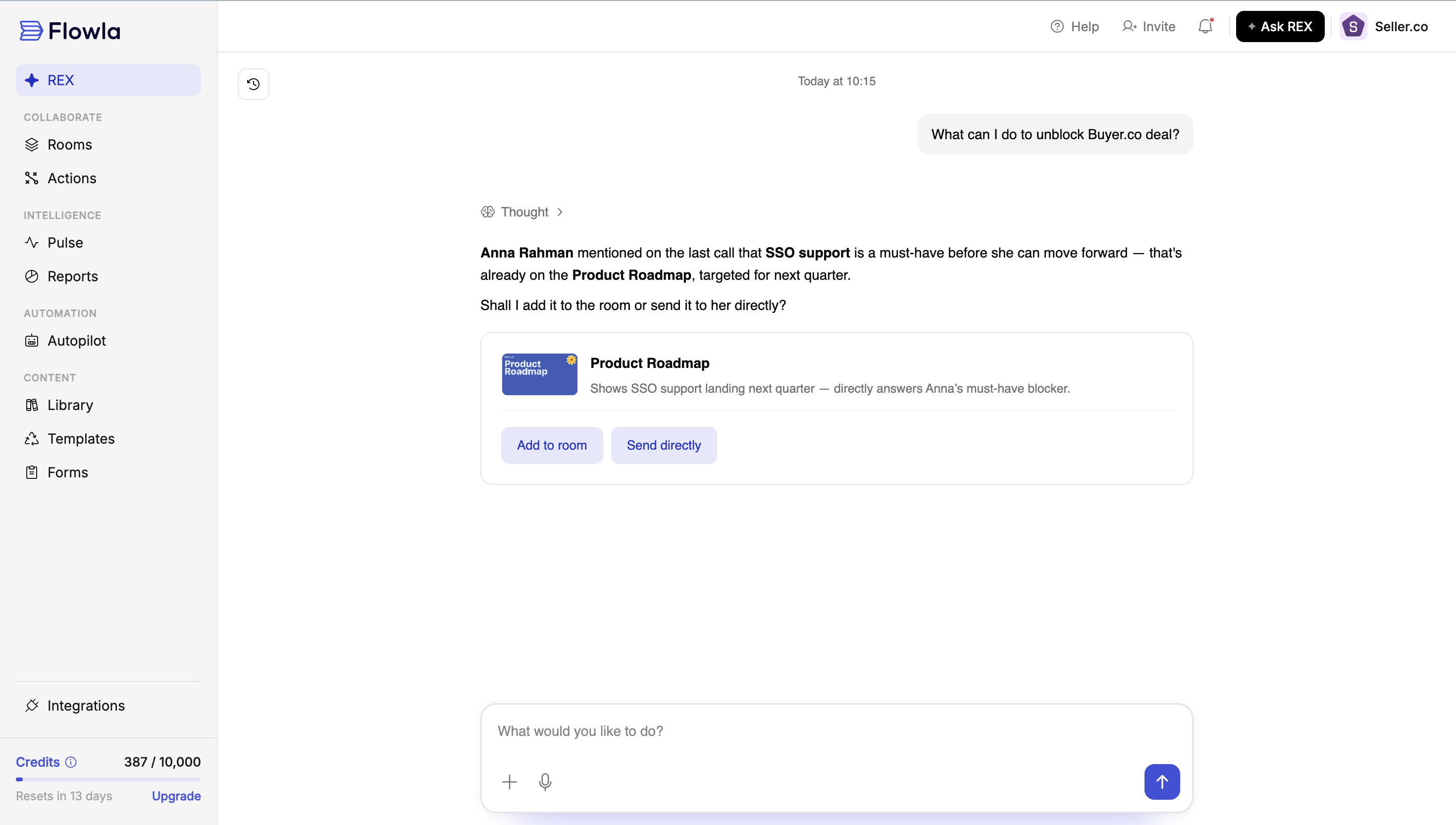Focus the 'What would you like to do?' input
Viewport: 1456px width, 825px height.
coord(836,731)
